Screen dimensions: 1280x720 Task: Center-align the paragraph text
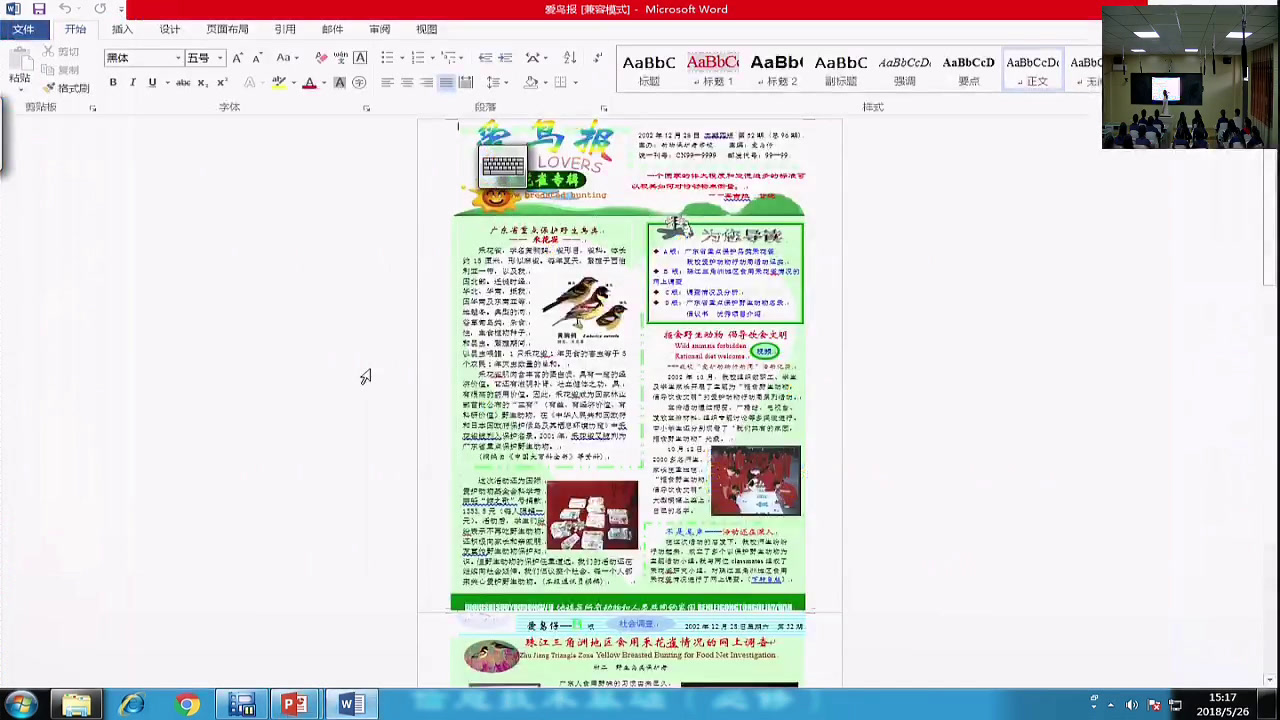407,83
